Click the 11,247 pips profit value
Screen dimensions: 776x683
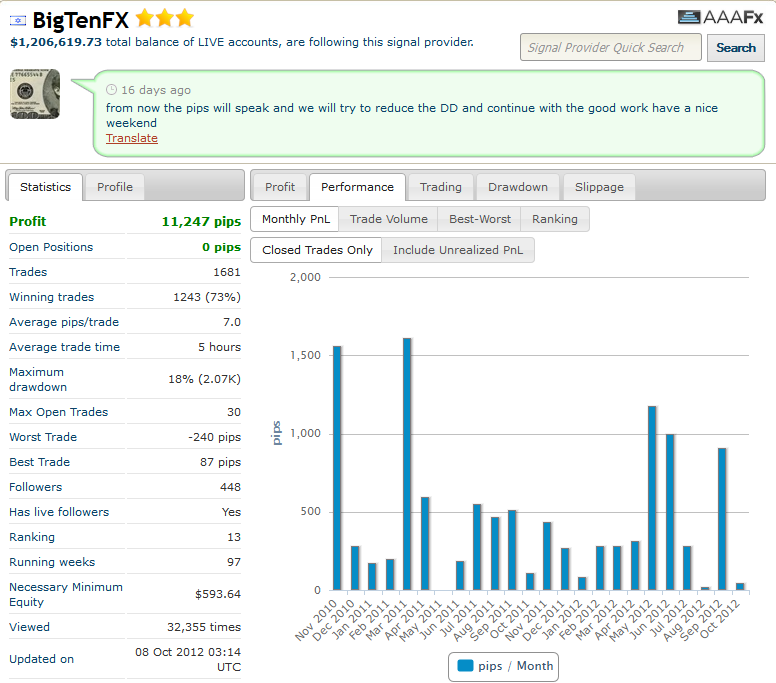[x=201, y=221]
